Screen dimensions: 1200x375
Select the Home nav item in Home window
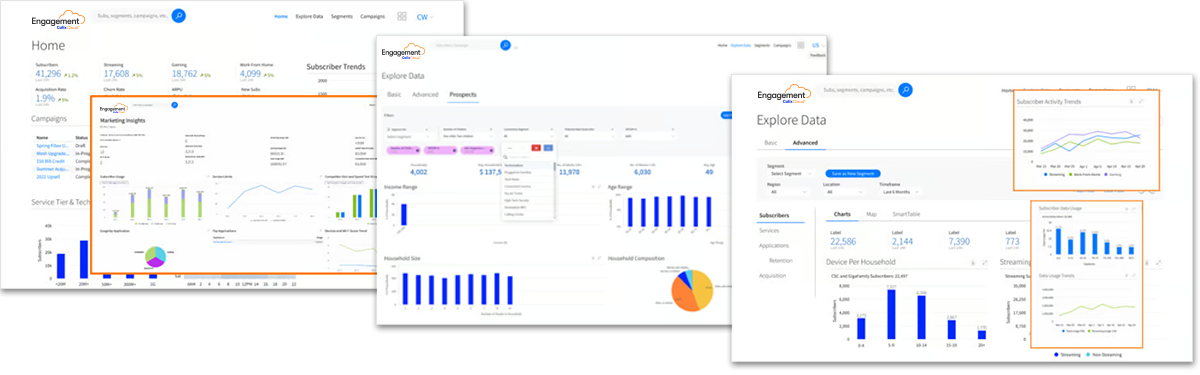[280, 17]
